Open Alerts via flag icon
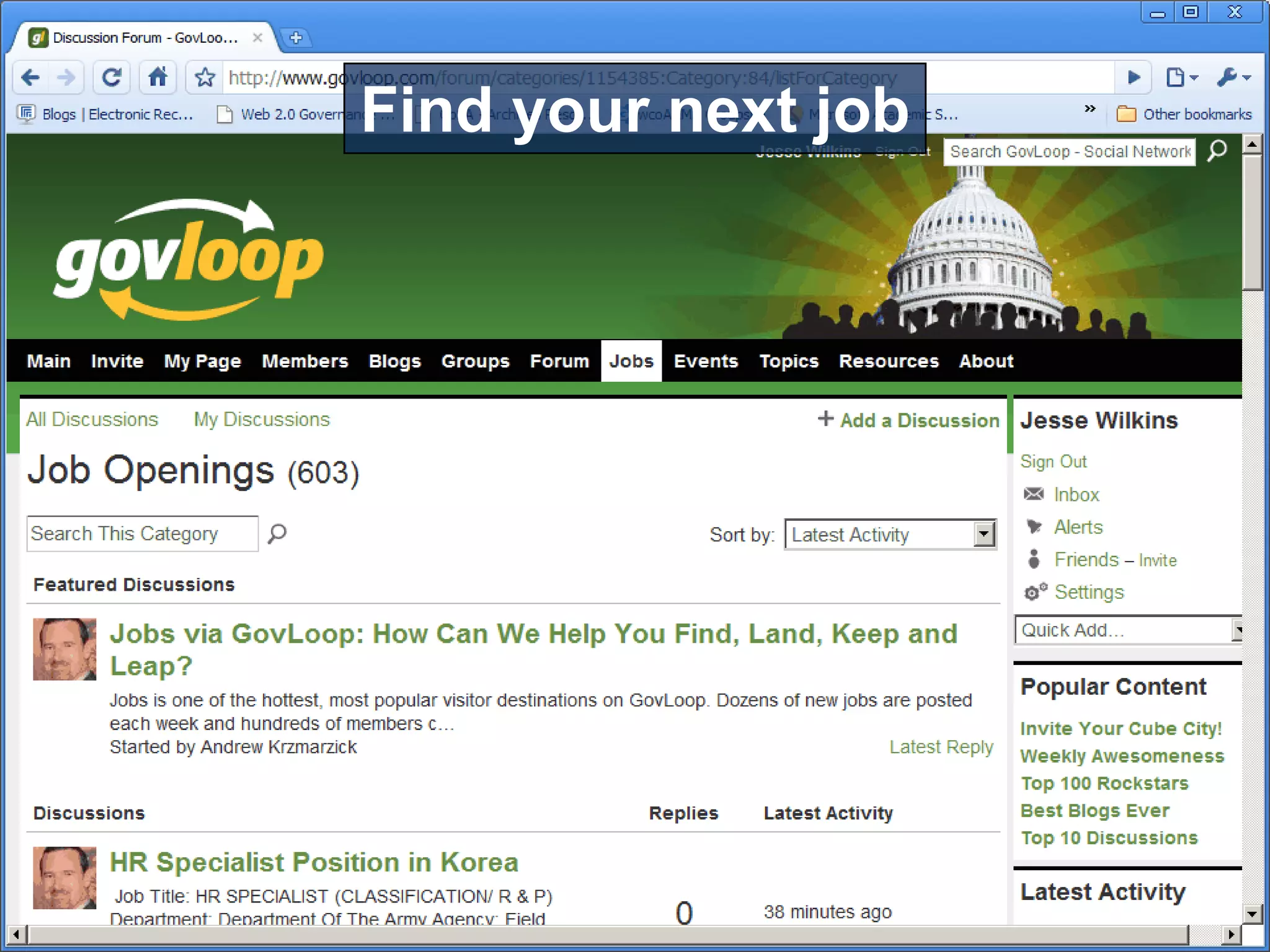 (x=1034, y=527)
